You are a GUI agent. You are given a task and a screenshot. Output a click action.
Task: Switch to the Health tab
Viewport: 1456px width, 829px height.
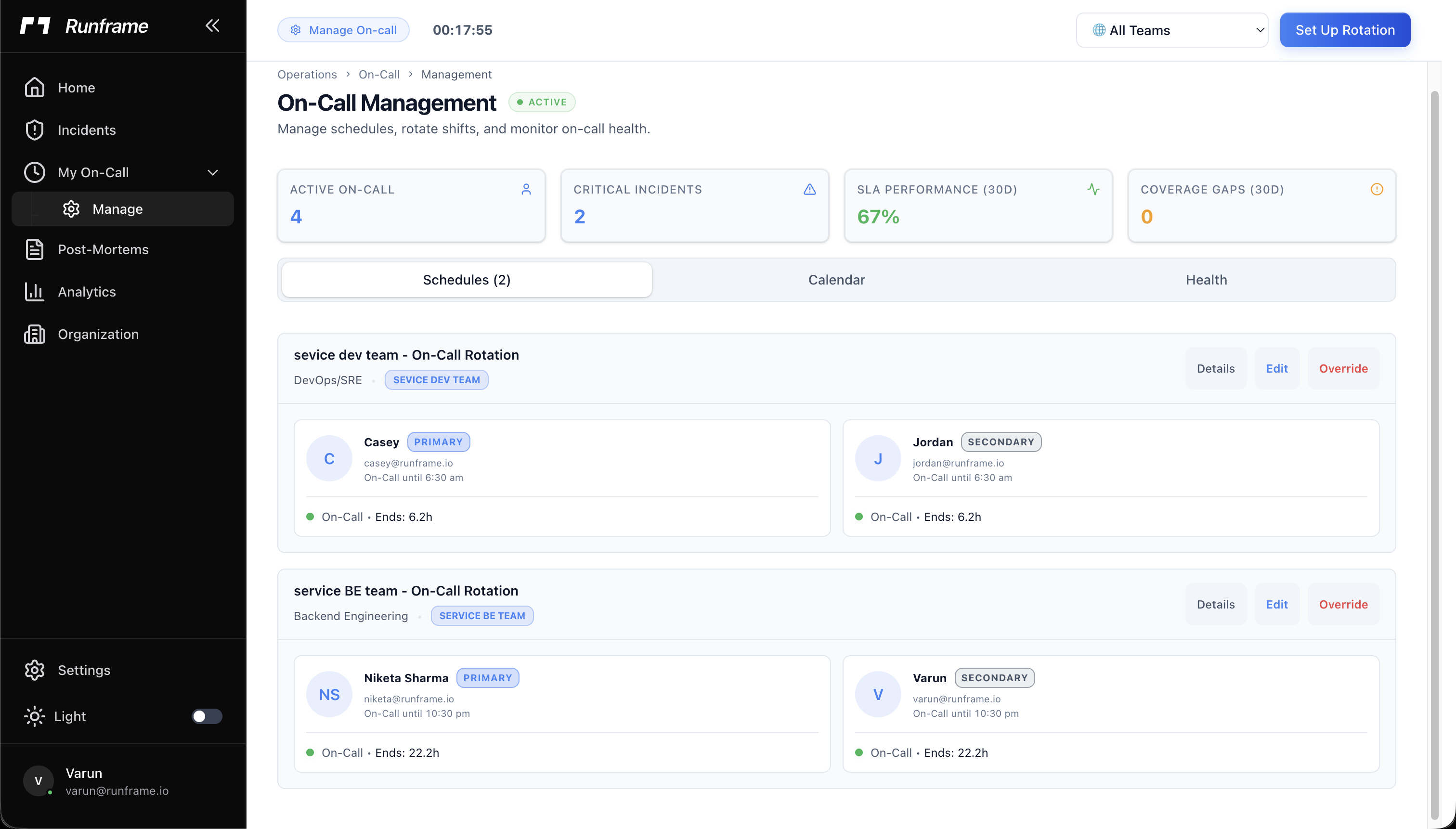coord(1206,280)
